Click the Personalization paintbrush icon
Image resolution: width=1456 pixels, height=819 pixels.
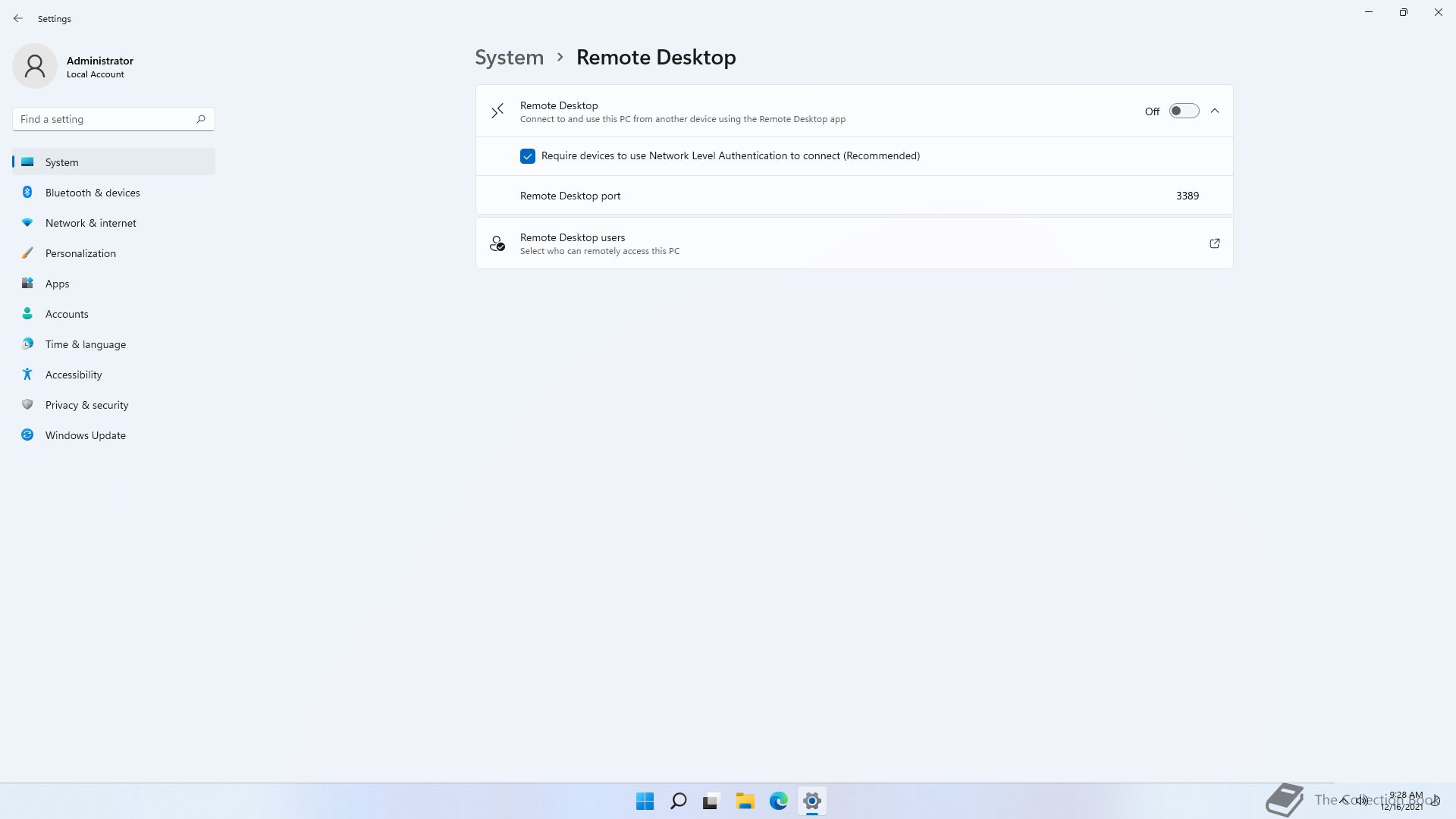tap(27, 253)
